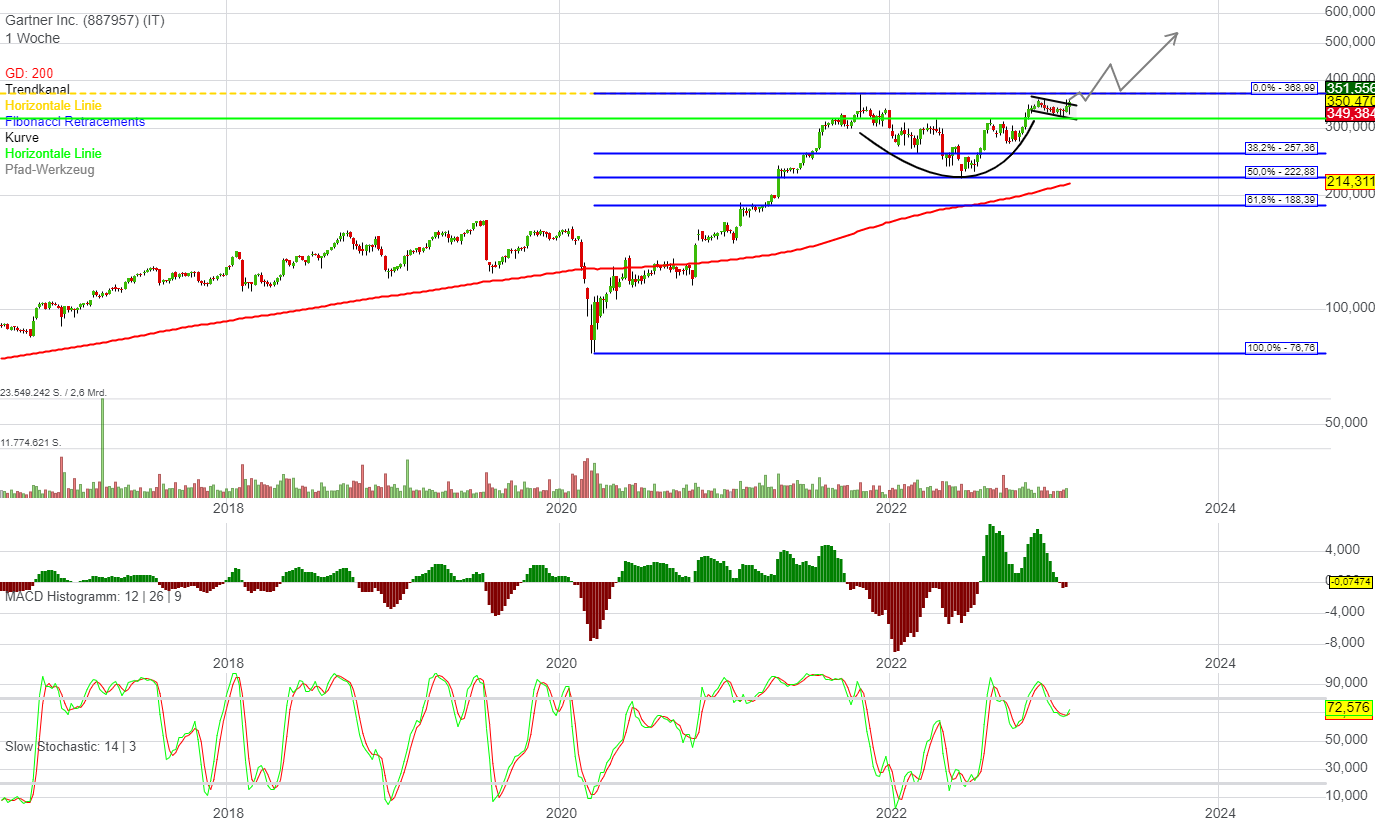This screenshot has width=1375, height=823.
Task: Click the 2020 label below the Slow Stochastic panel
Action: (x=562, y=814)
